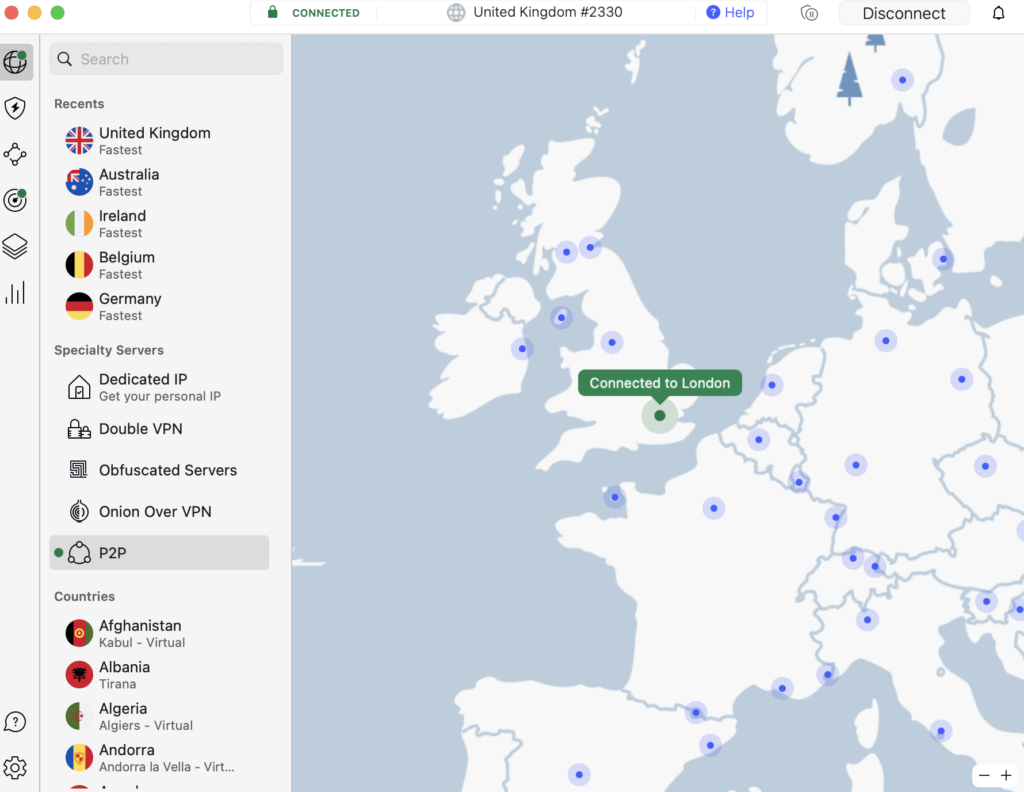Click the Australia flag icon
The image size is (1024, 792).
[x=79, y=182]
